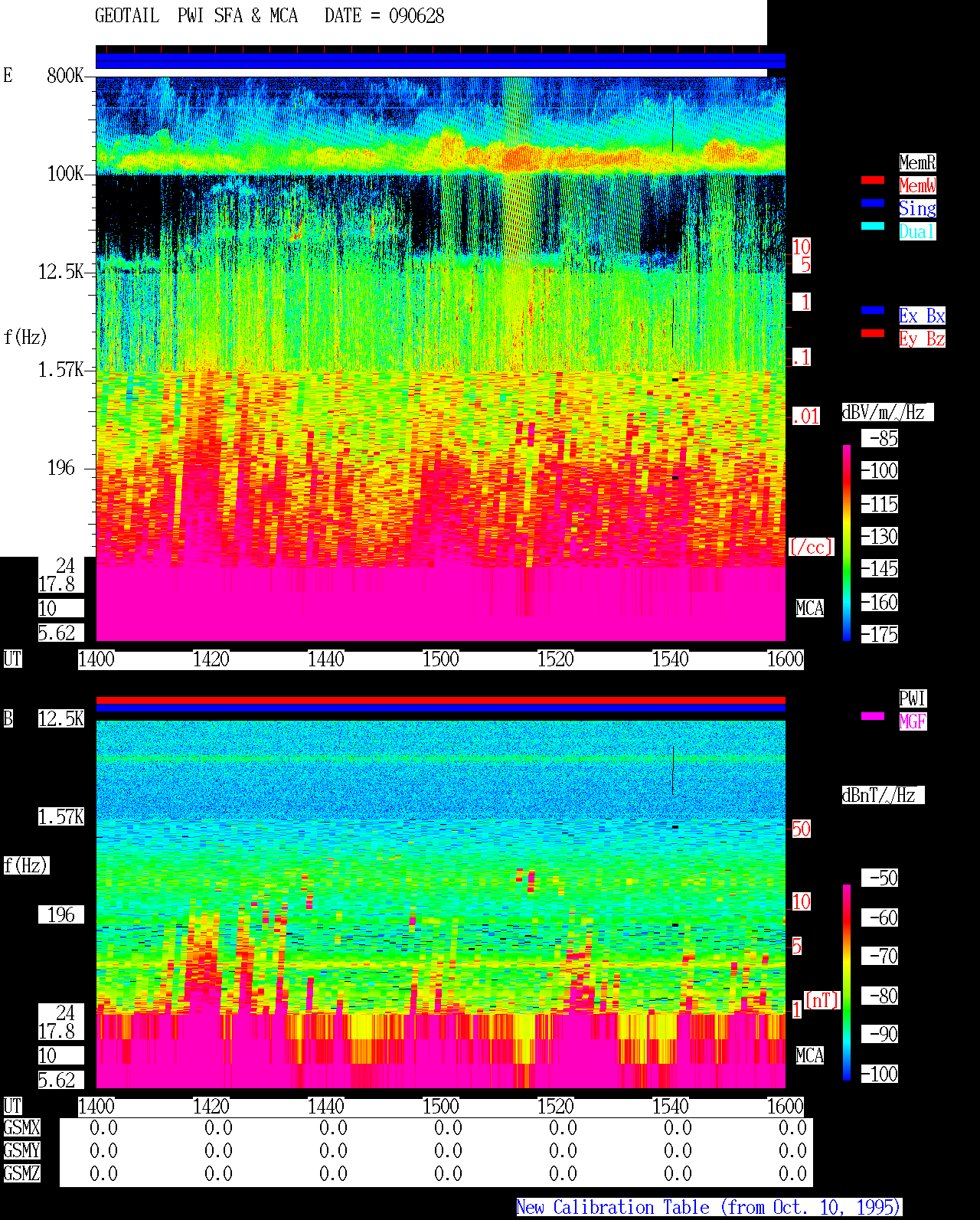Select the "Dual" legend label
The image size is (980, 1220).
917,231
